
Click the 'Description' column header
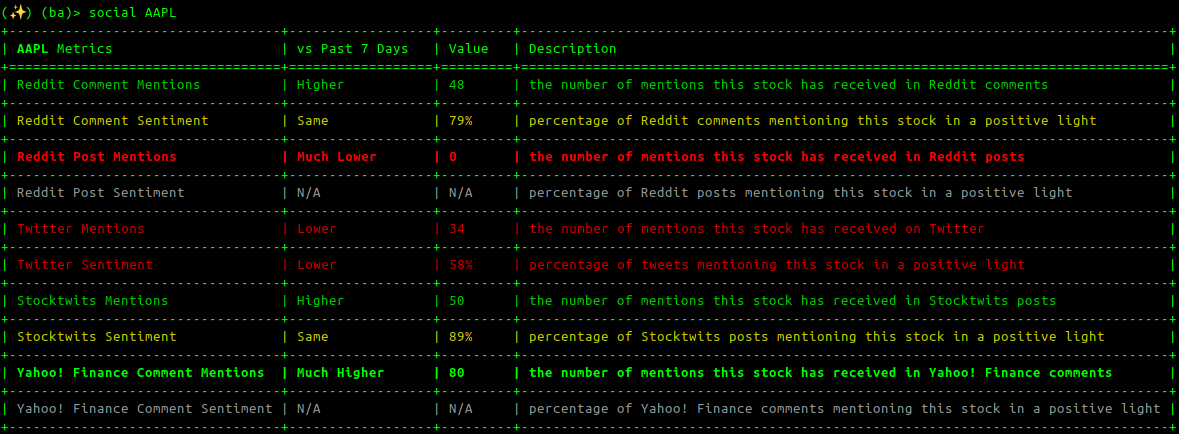point(572,49)
